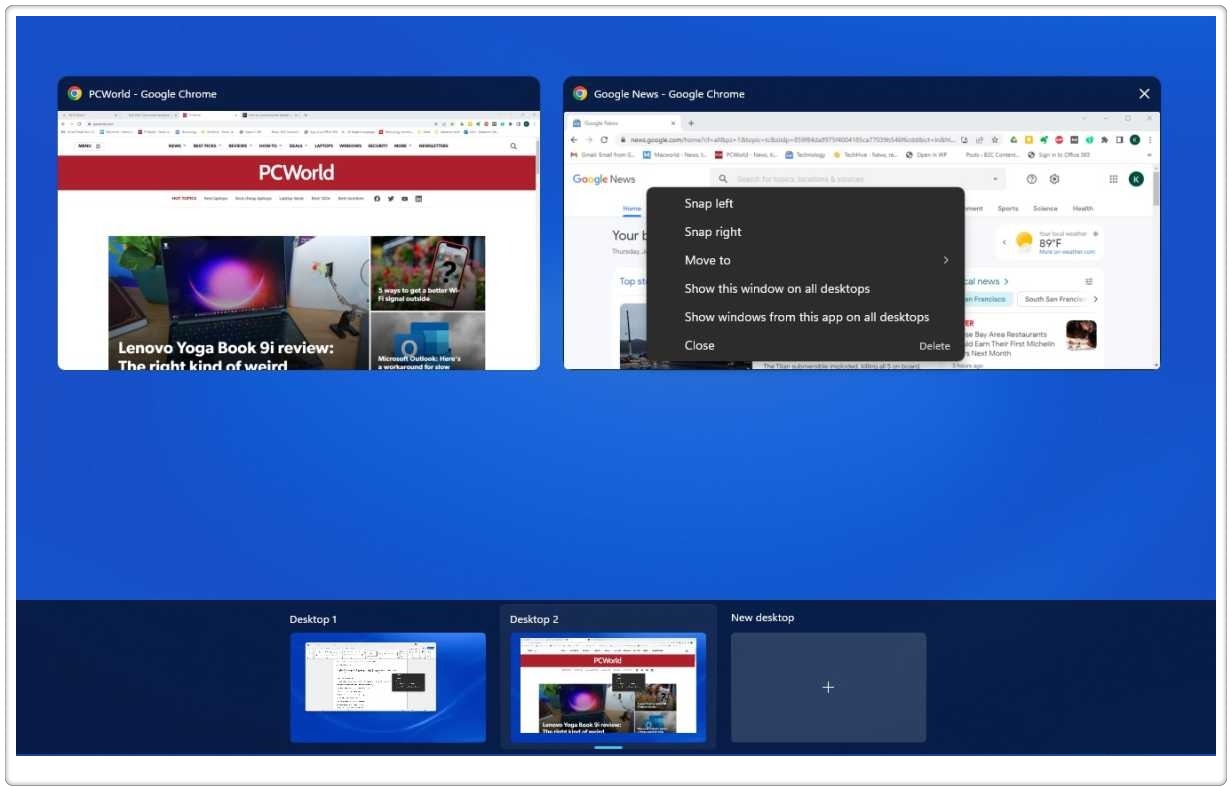Expand the Move to submenu
Image resolution: width=1232 pixels, height=791 pixels.
point(805,260)
